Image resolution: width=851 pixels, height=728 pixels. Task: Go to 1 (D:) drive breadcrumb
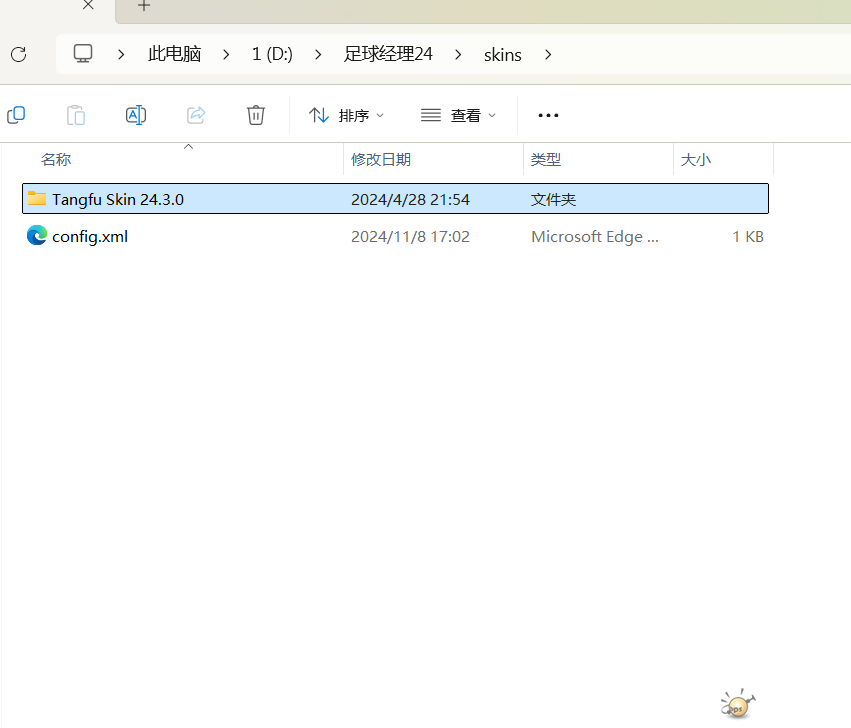coord(272,54)
